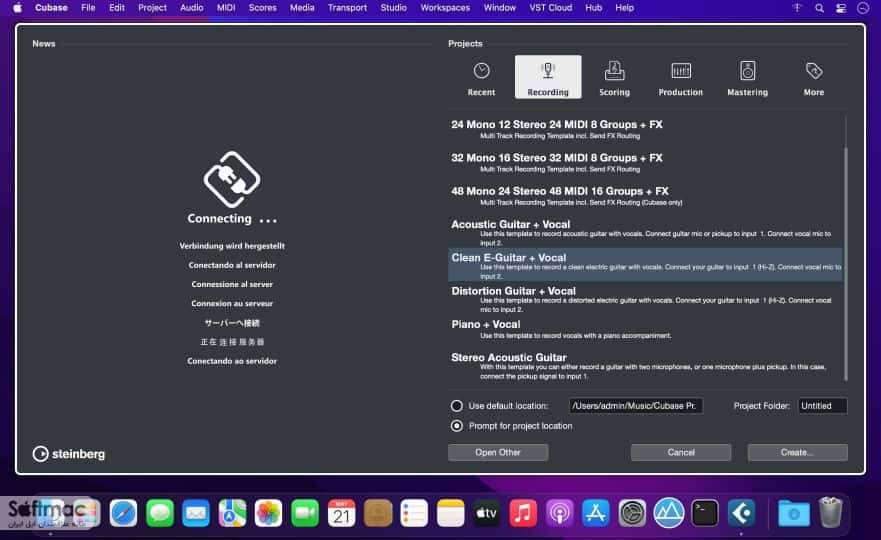This screenshot has width=881, height=540.
Task: Open Music from the Dock
Action: pos(523,513)
